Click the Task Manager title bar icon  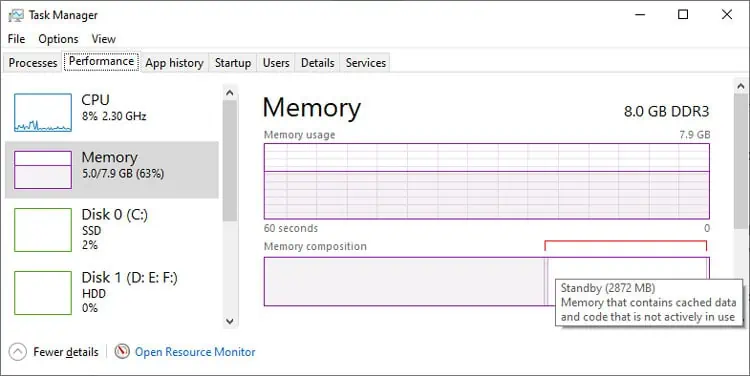pos(15,15)
